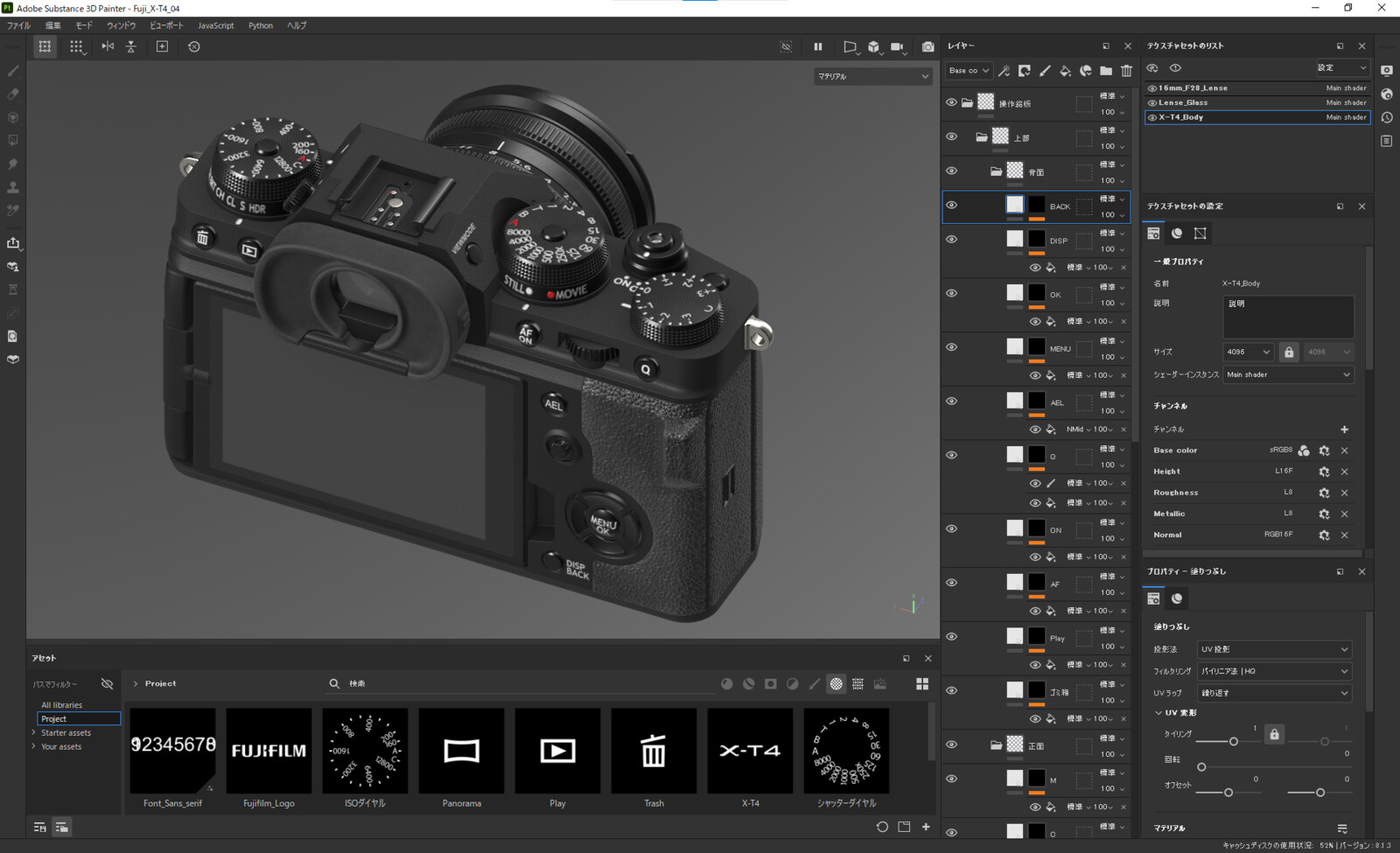Expand the Starter assets tree item
1400x853 pixels.
(x=34, y=732)
